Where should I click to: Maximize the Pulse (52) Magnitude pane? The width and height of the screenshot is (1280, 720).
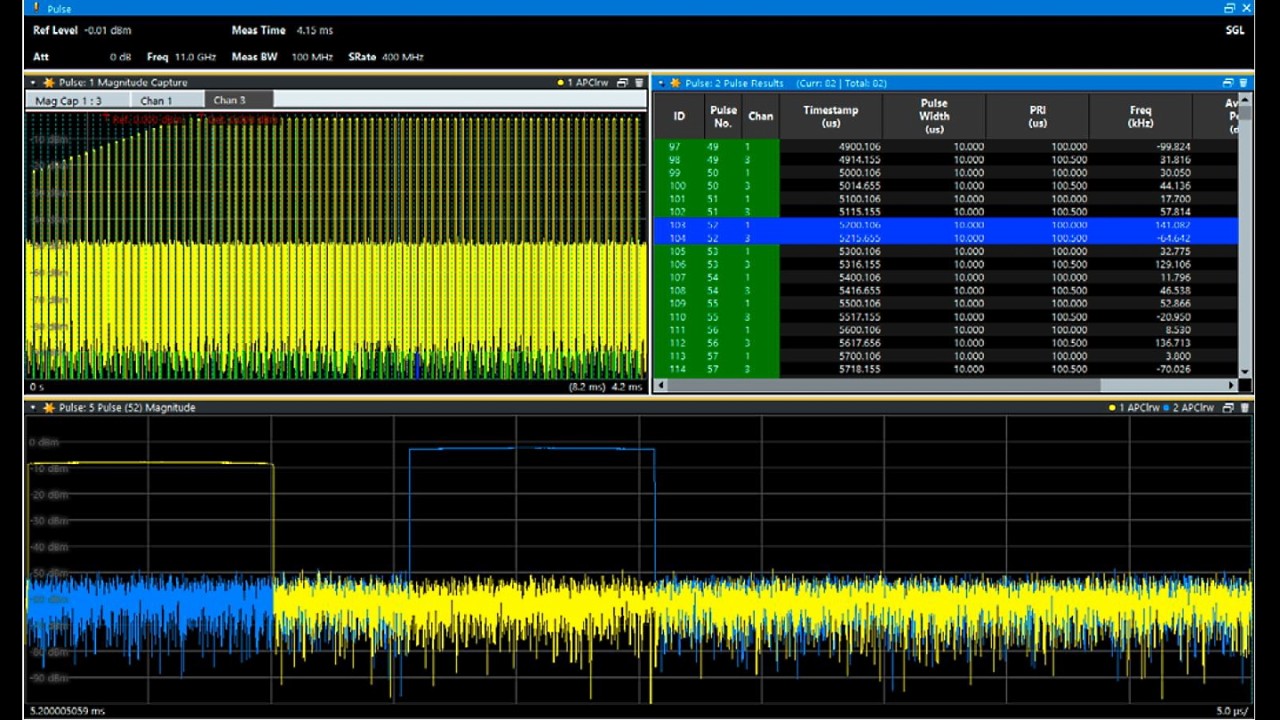coord(1228,408)
